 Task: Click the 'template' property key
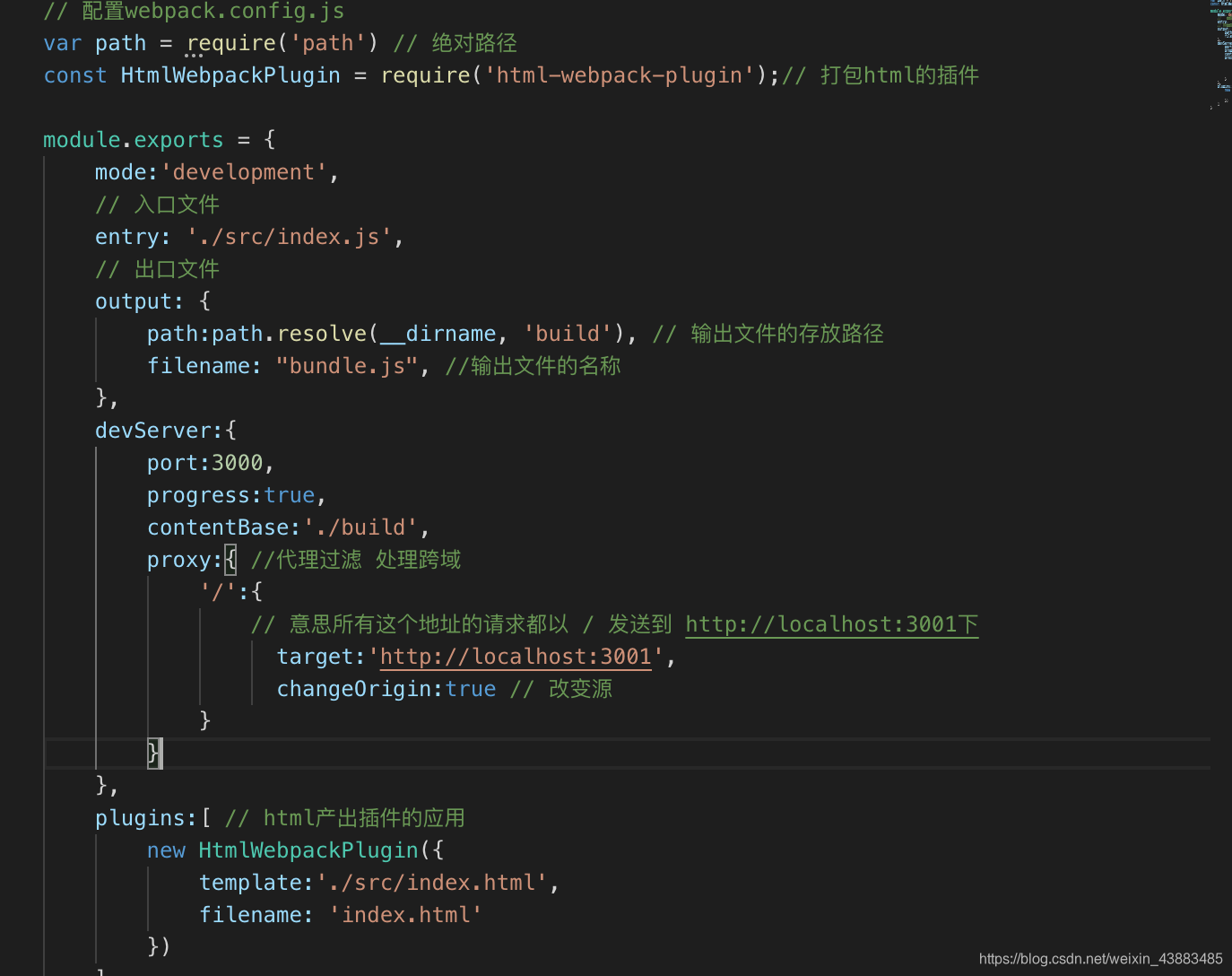click(x=250, y=883)
